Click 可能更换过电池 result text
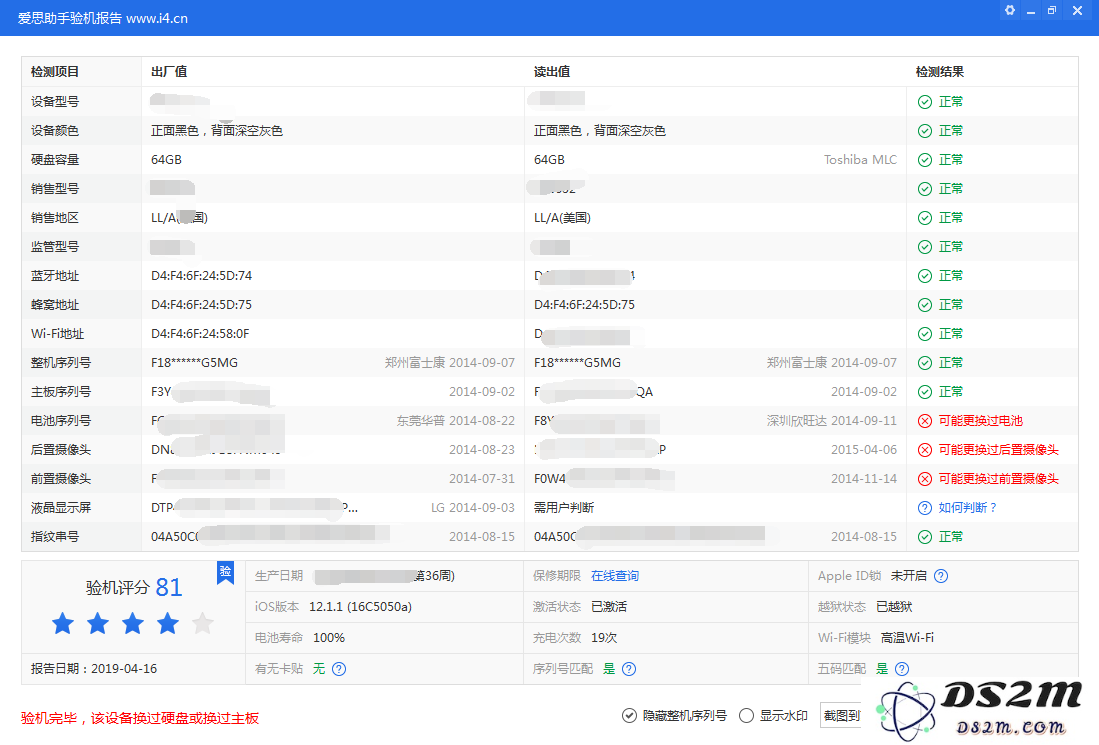 tap(981, 421)
